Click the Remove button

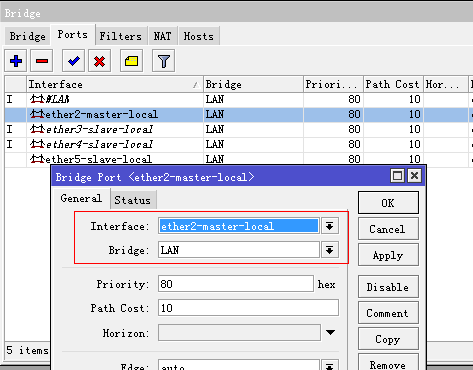pos(388,363)
